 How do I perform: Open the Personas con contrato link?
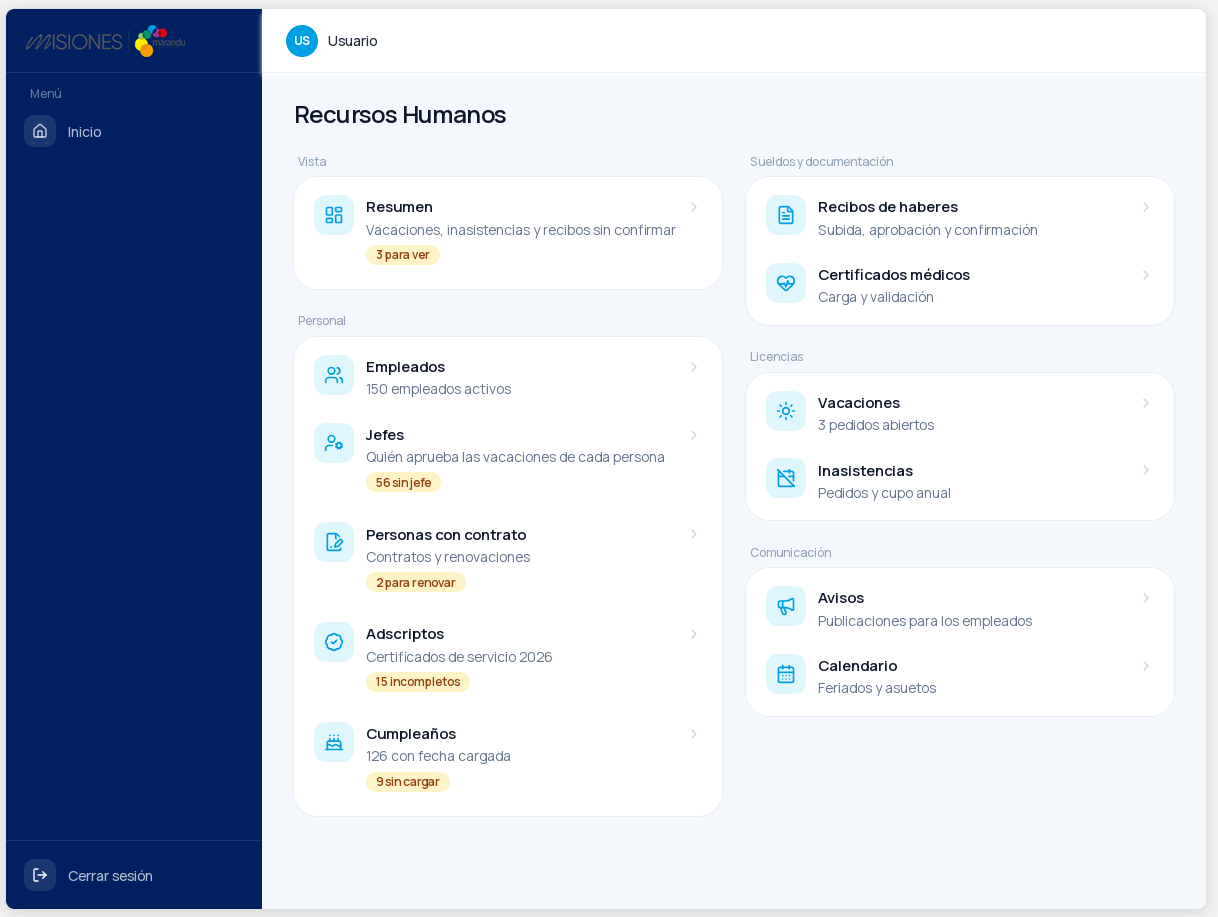(508, 557)
